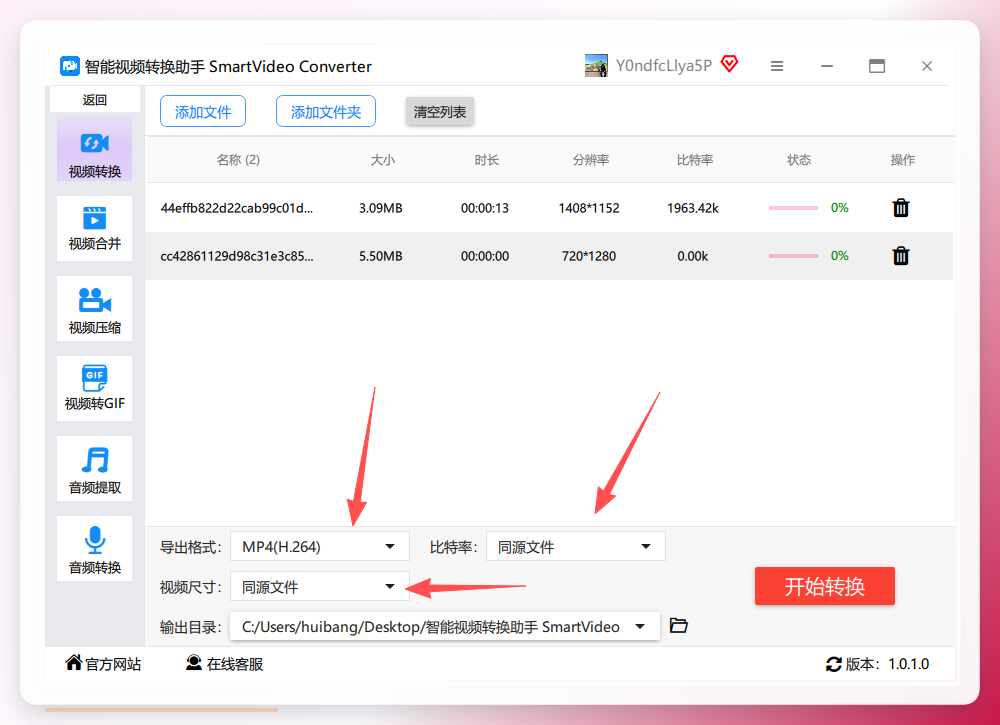Click the progress bar of 44effb822d22 row

coord(793,208)
